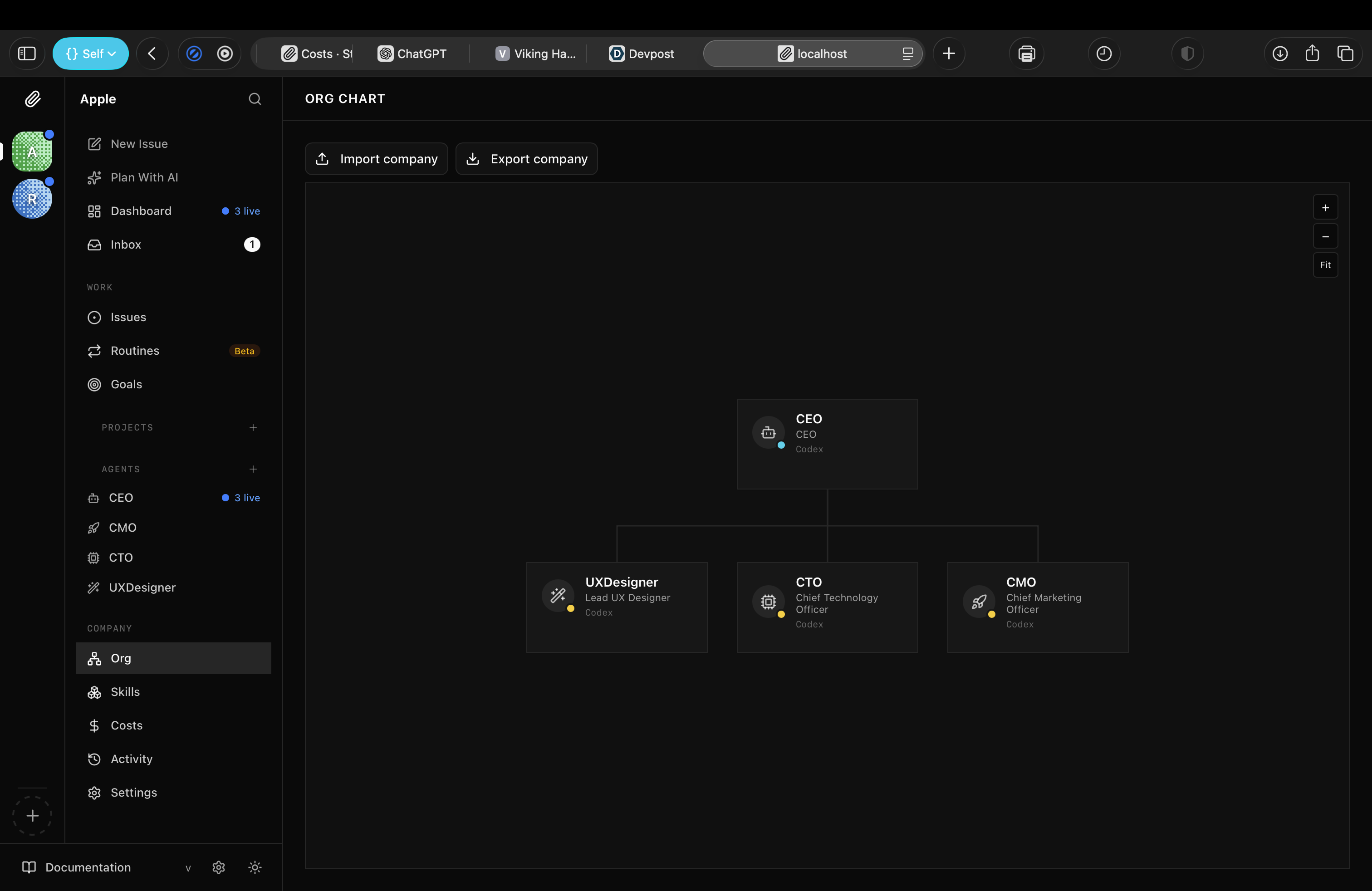
Task: Zoom in the org chart with plus
Action: click(1325, 207)
